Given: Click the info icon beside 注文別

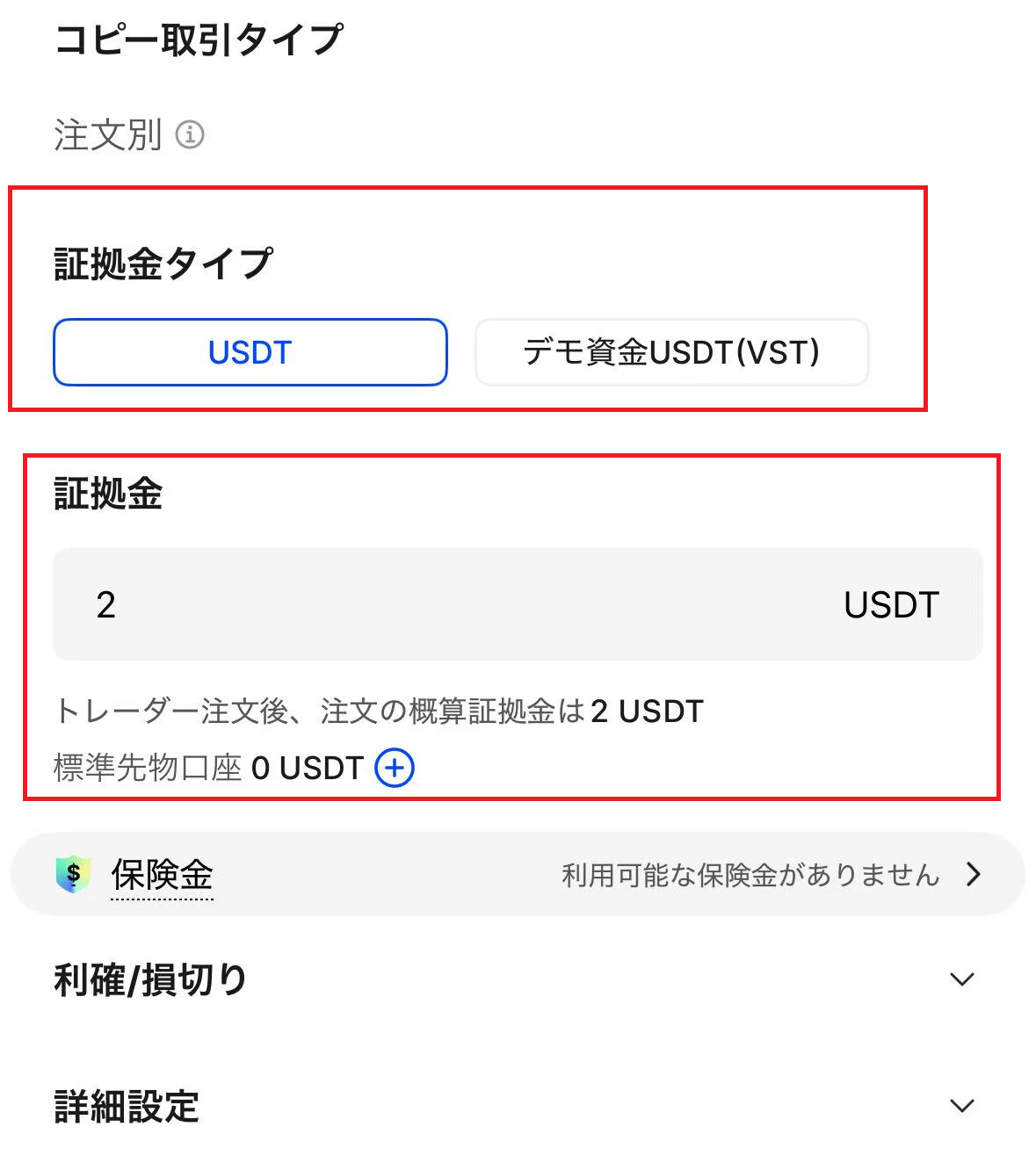Looking at the screenshot, I should 190,134.
